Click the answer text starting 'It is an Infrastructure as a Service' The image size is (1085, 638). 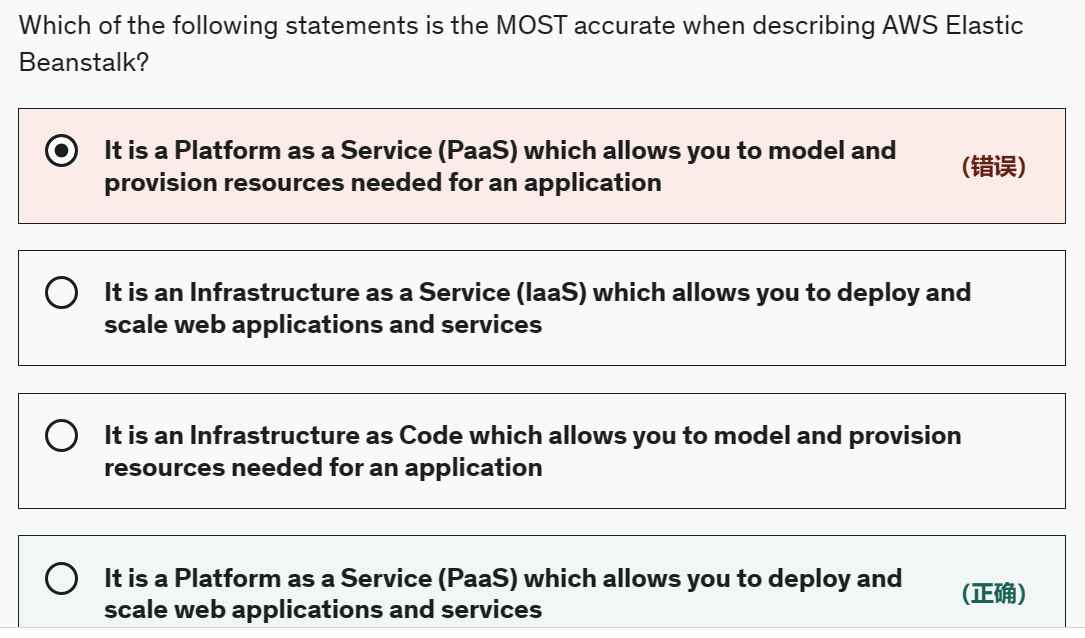coord(537,293)
